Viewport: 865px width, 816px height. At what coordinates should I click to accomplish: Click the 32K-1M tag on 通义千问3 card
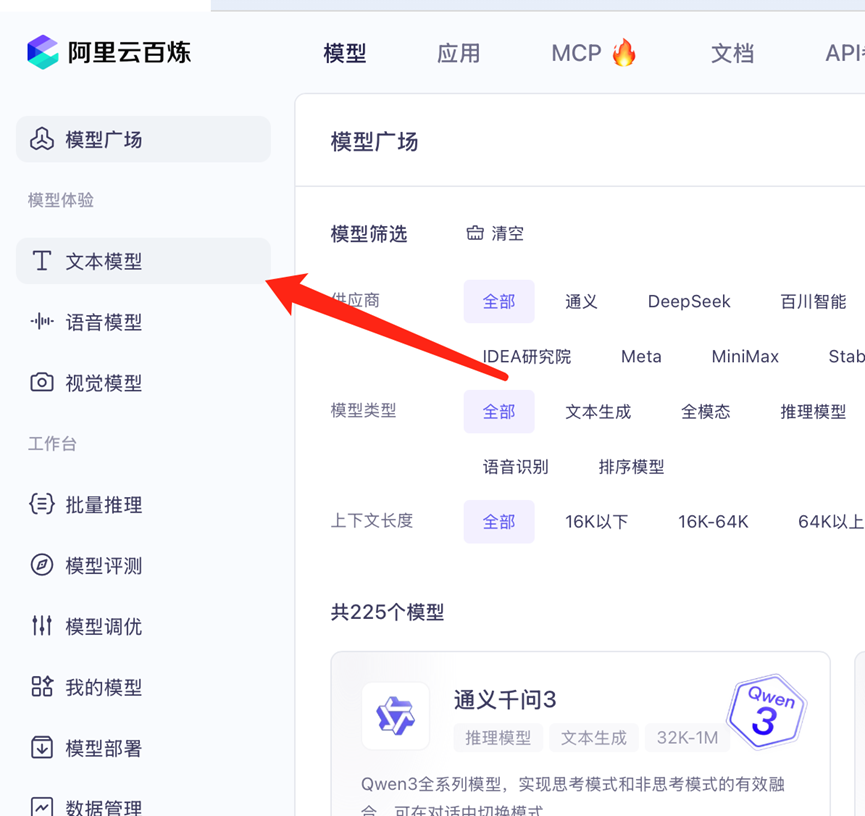[687, 738]
